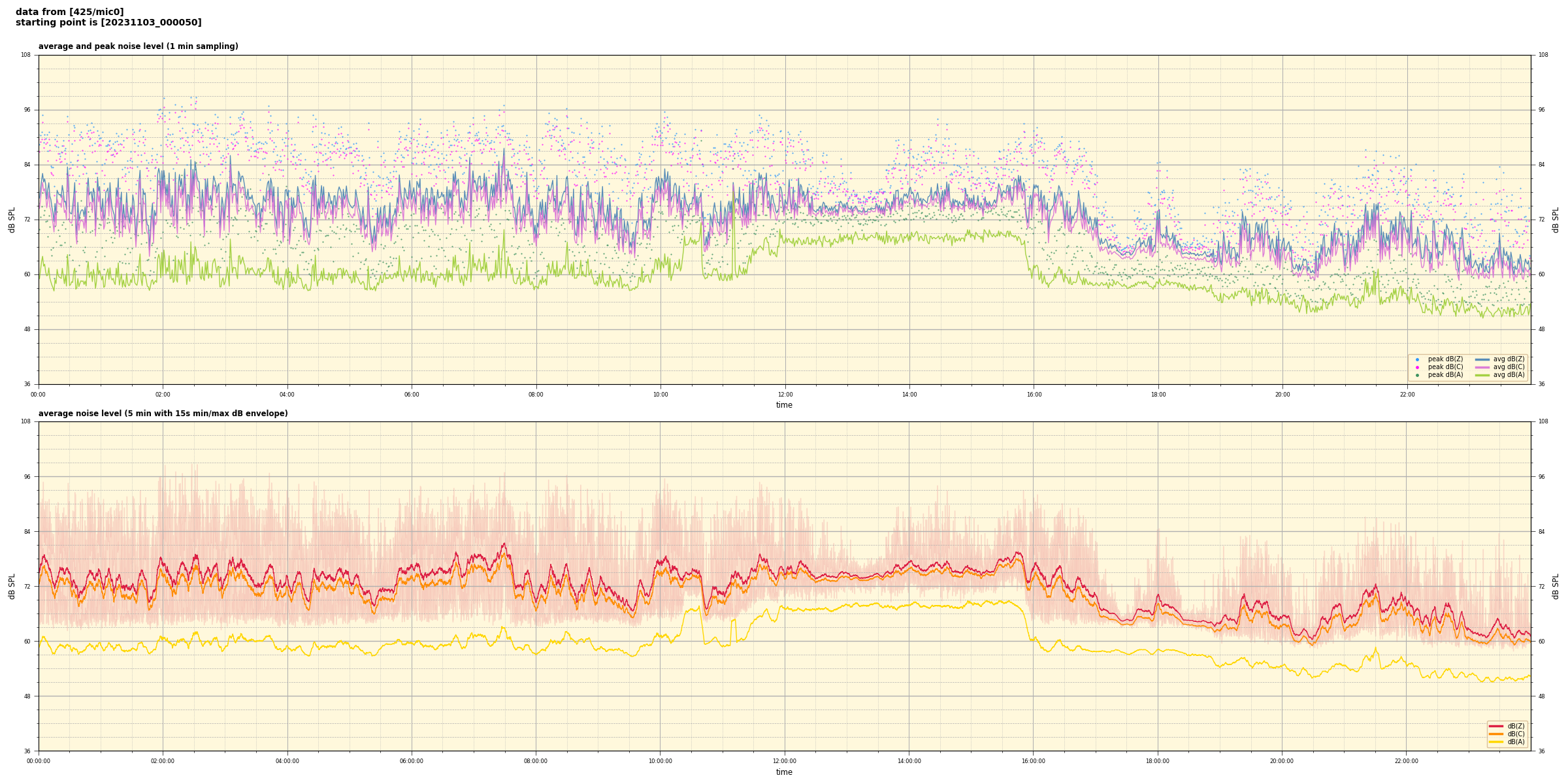1568x784 pixels.
Task: Click the right 'dB SPL' label of top chart
Action: coord(1556,220)
